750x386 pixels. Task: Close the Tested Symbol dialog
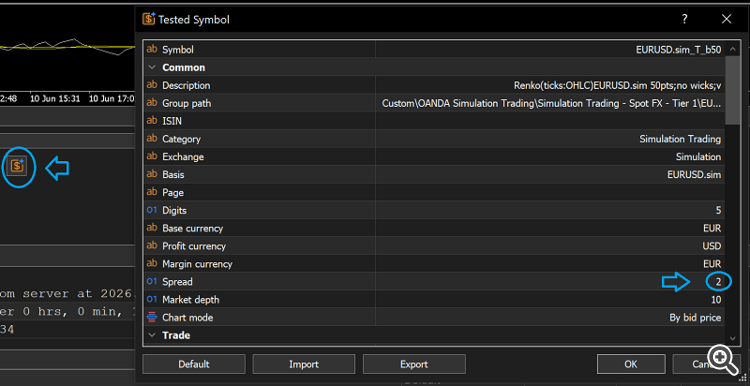(x=727, y=19)
